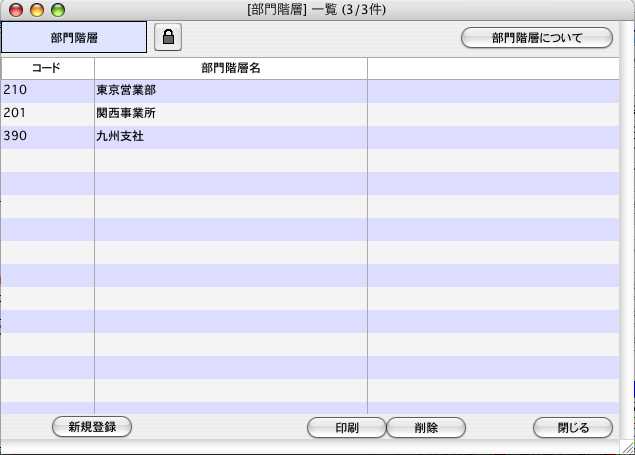Viewport: 635px width, 455px height.
Task: Sort by the コード column header
Action: click(47, 68)
